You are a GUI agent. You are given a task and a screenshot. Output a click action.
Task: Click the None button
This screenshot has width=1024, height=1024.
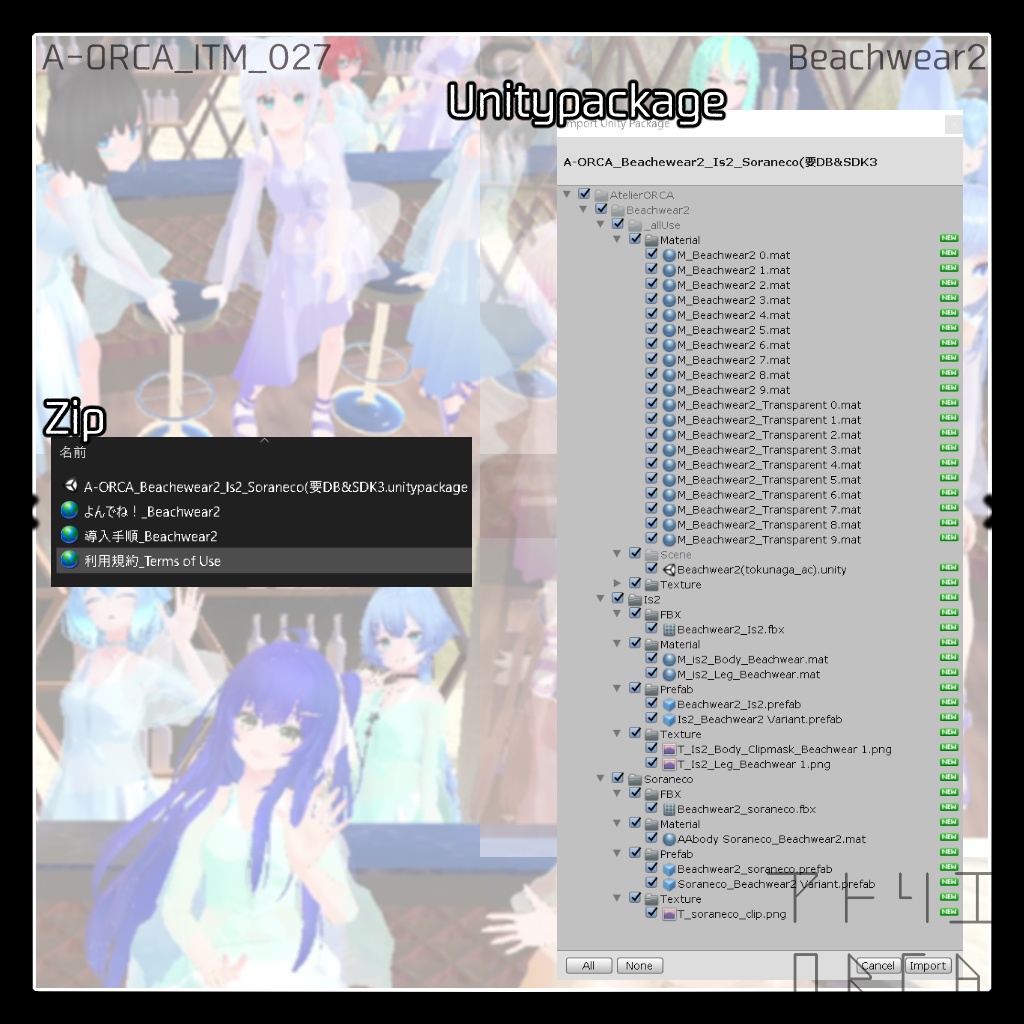coord(639,966)
